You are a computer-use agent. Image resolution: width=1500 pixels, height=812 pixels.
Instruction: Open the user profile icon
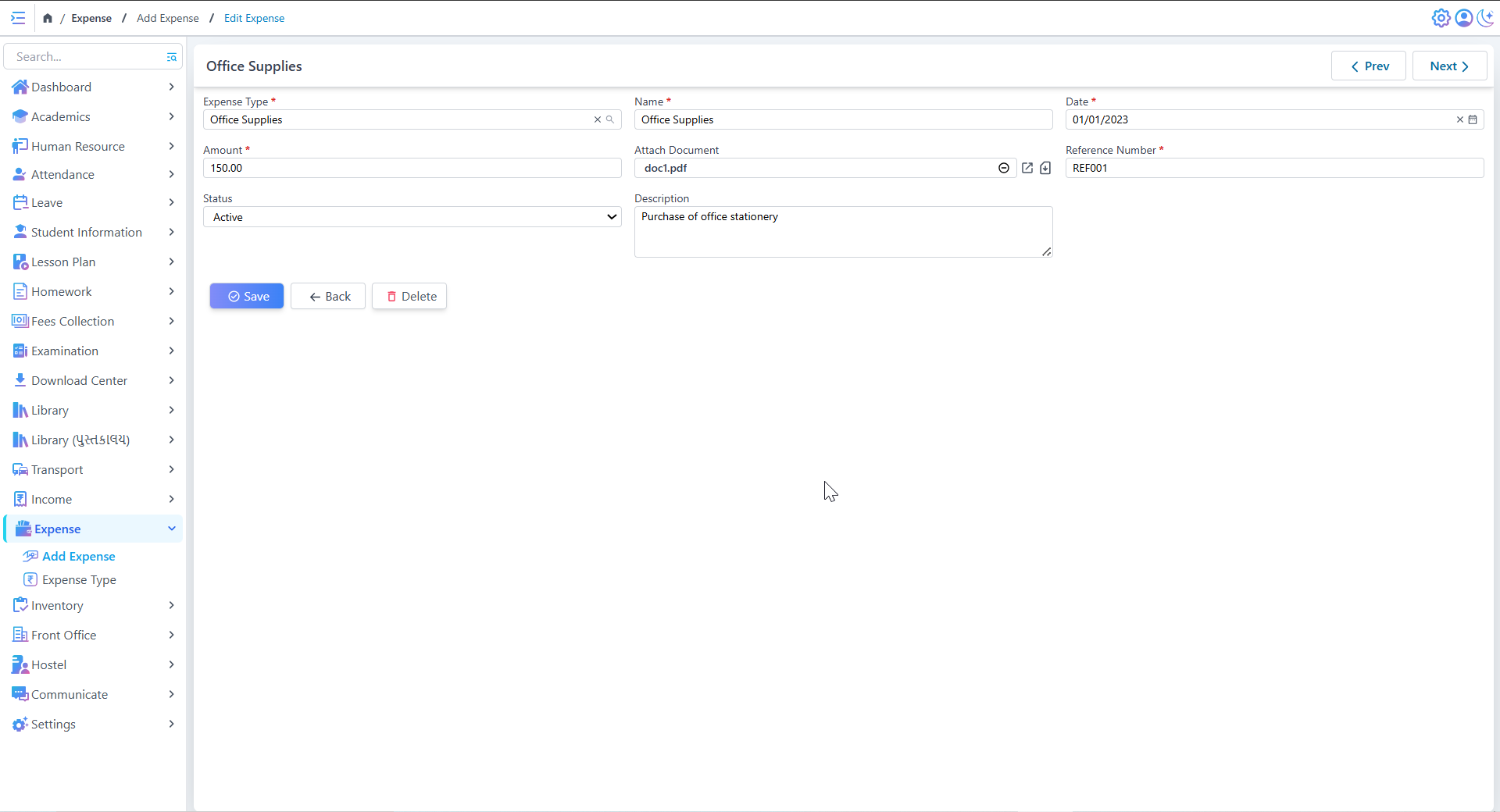[1463, 18]
